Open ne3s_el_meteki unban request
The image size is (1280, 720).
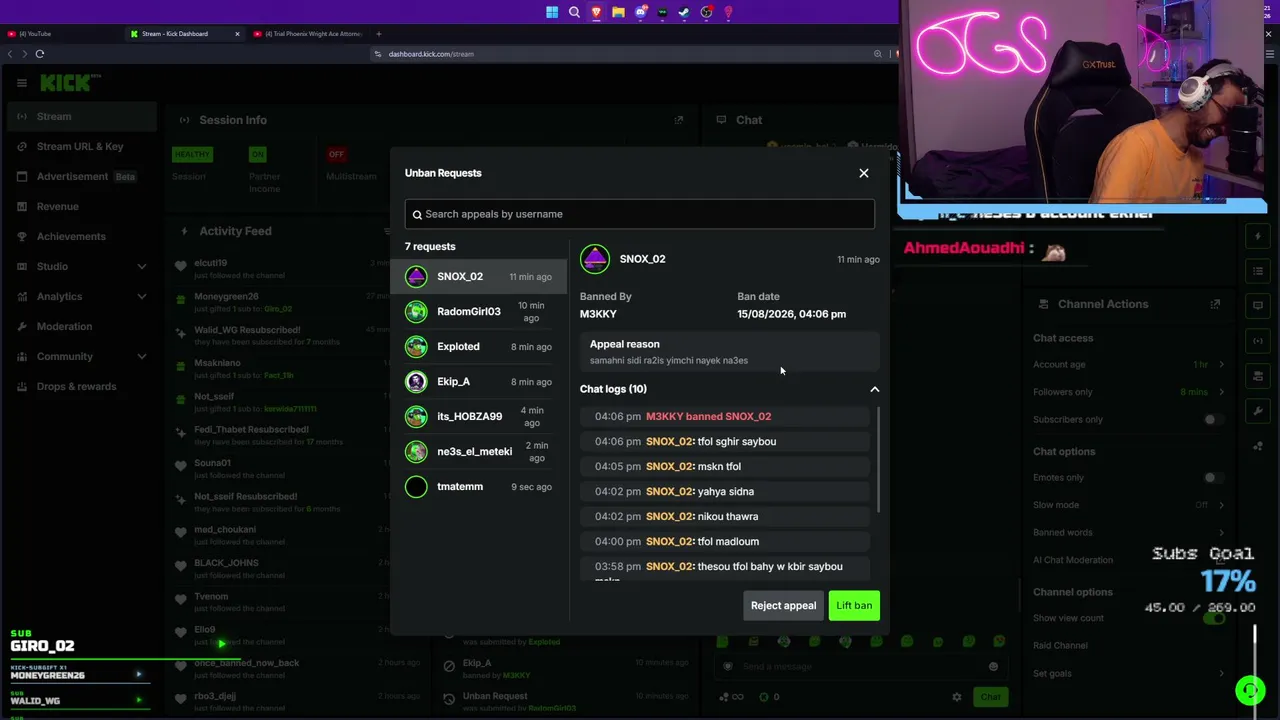[x=478, y=452]
